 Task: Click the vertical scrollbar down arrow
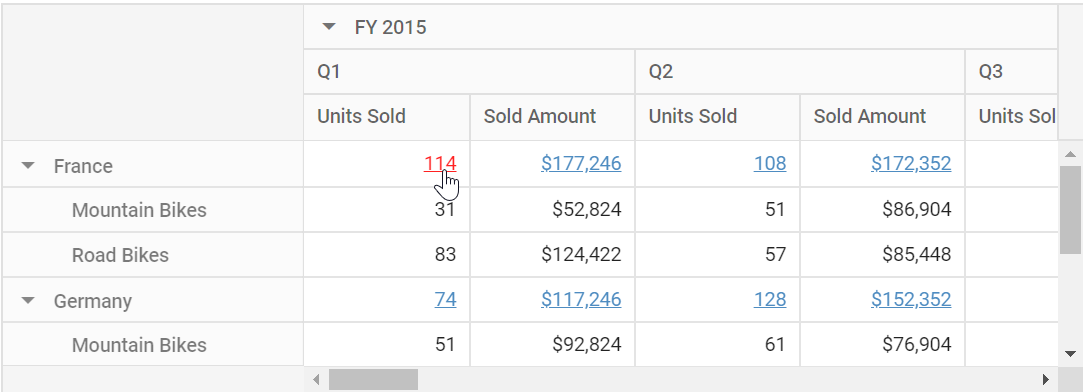(x=1071, y=354)
